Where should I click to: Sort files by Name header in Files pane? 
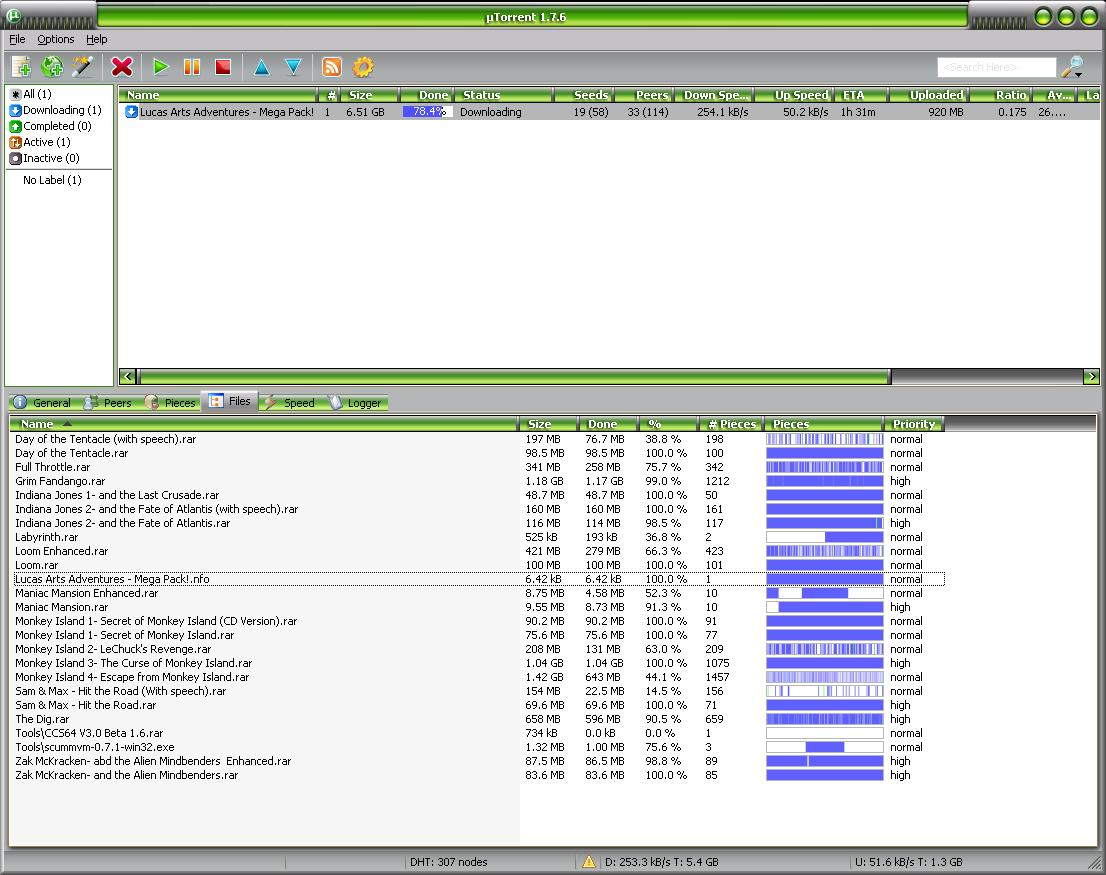click(264, 424)
